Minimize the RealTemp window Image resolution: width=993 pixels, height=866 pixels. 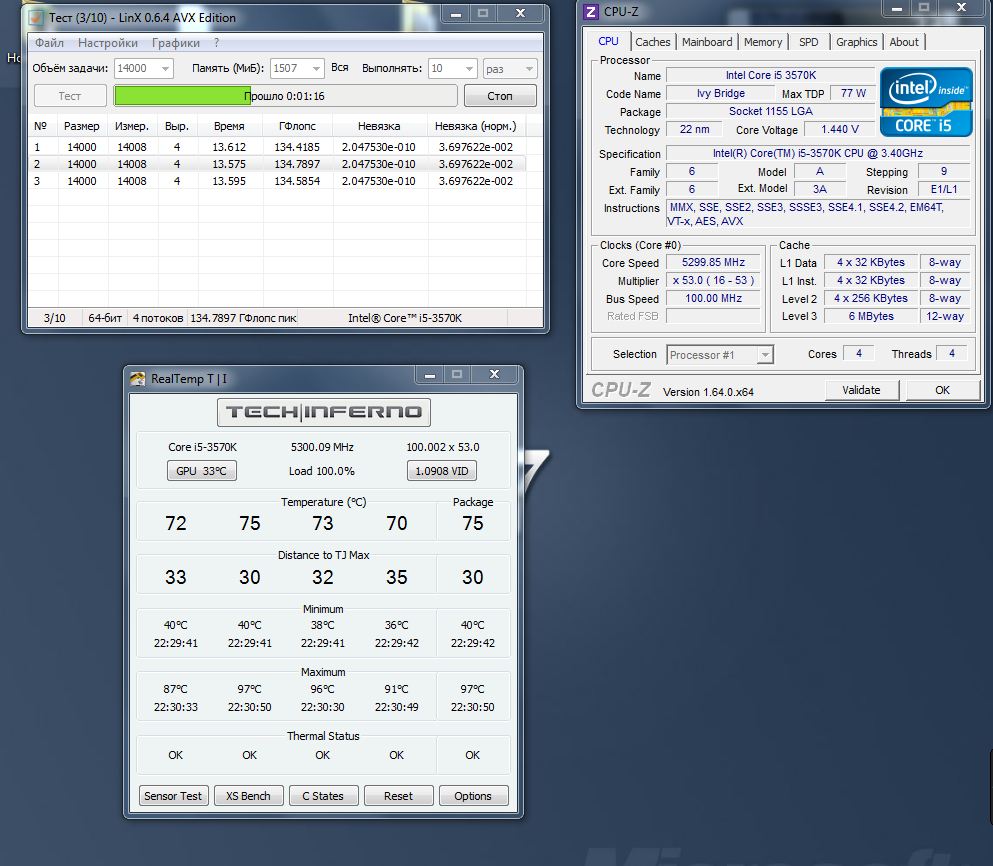430,374
